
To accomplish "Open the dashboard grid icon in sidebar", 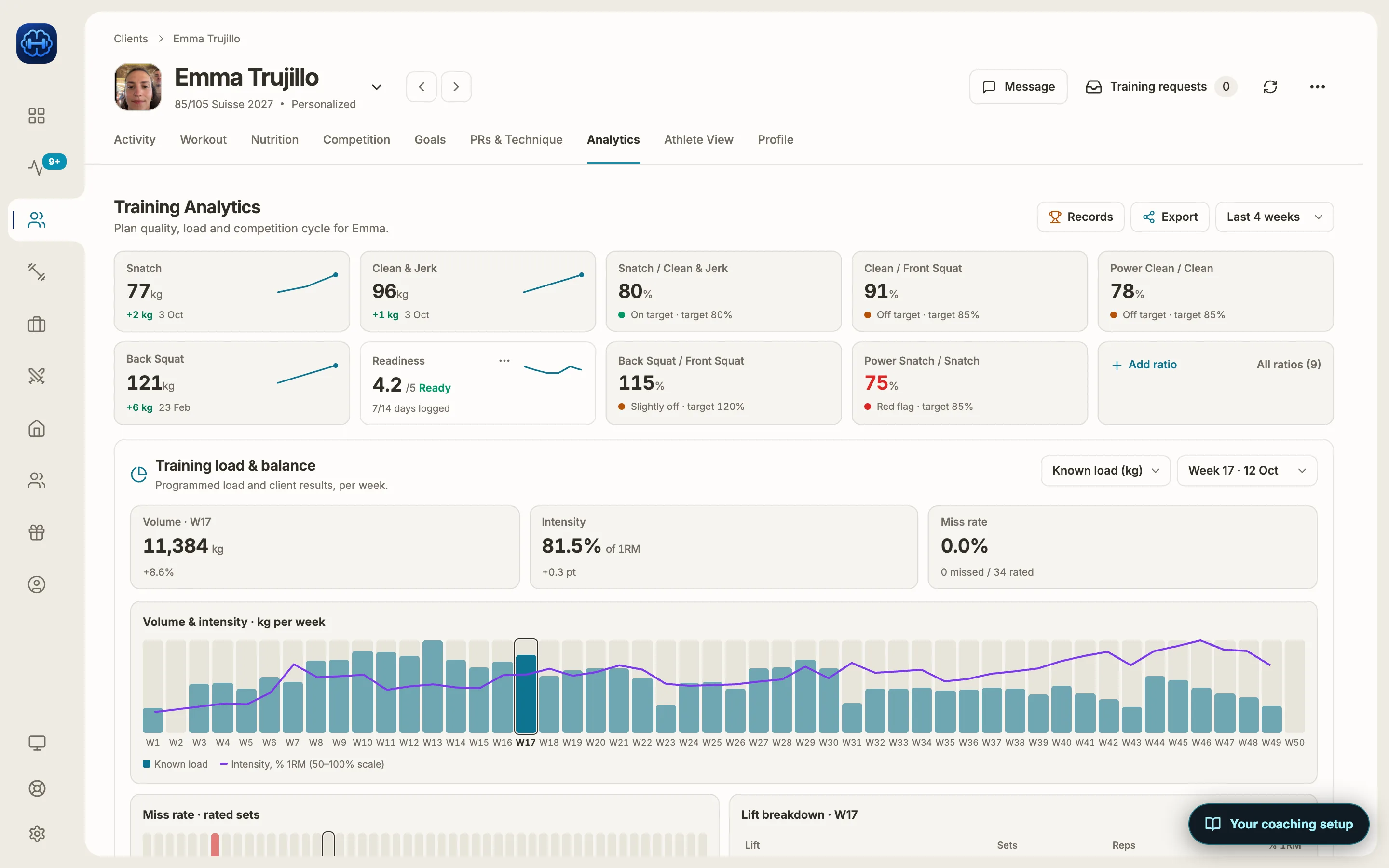I will point(37,116).
